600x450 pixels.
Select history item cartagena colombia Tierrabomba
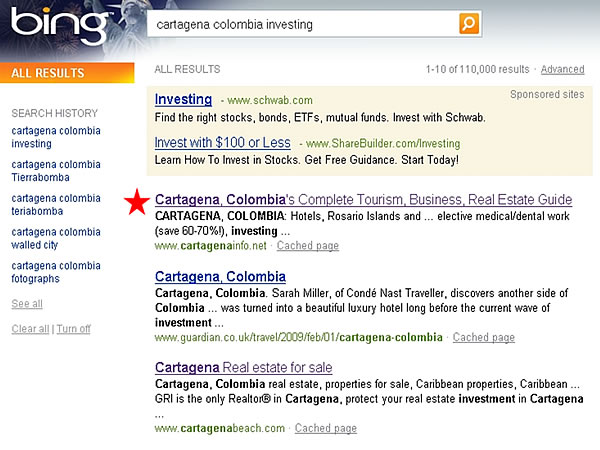(x=56, y=171)
